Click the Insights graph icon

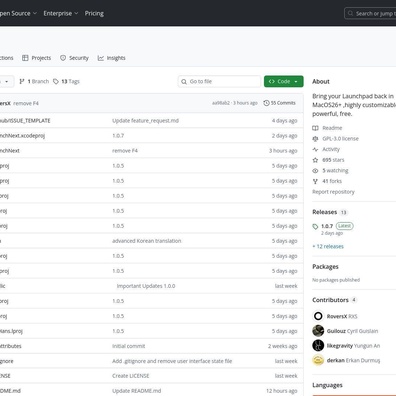coord(101,58)
